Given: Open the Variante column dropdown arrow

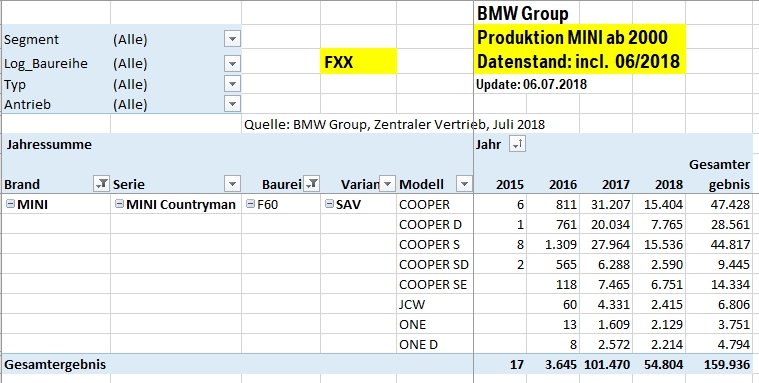Looking at the screenshot, I should point(387,184).
